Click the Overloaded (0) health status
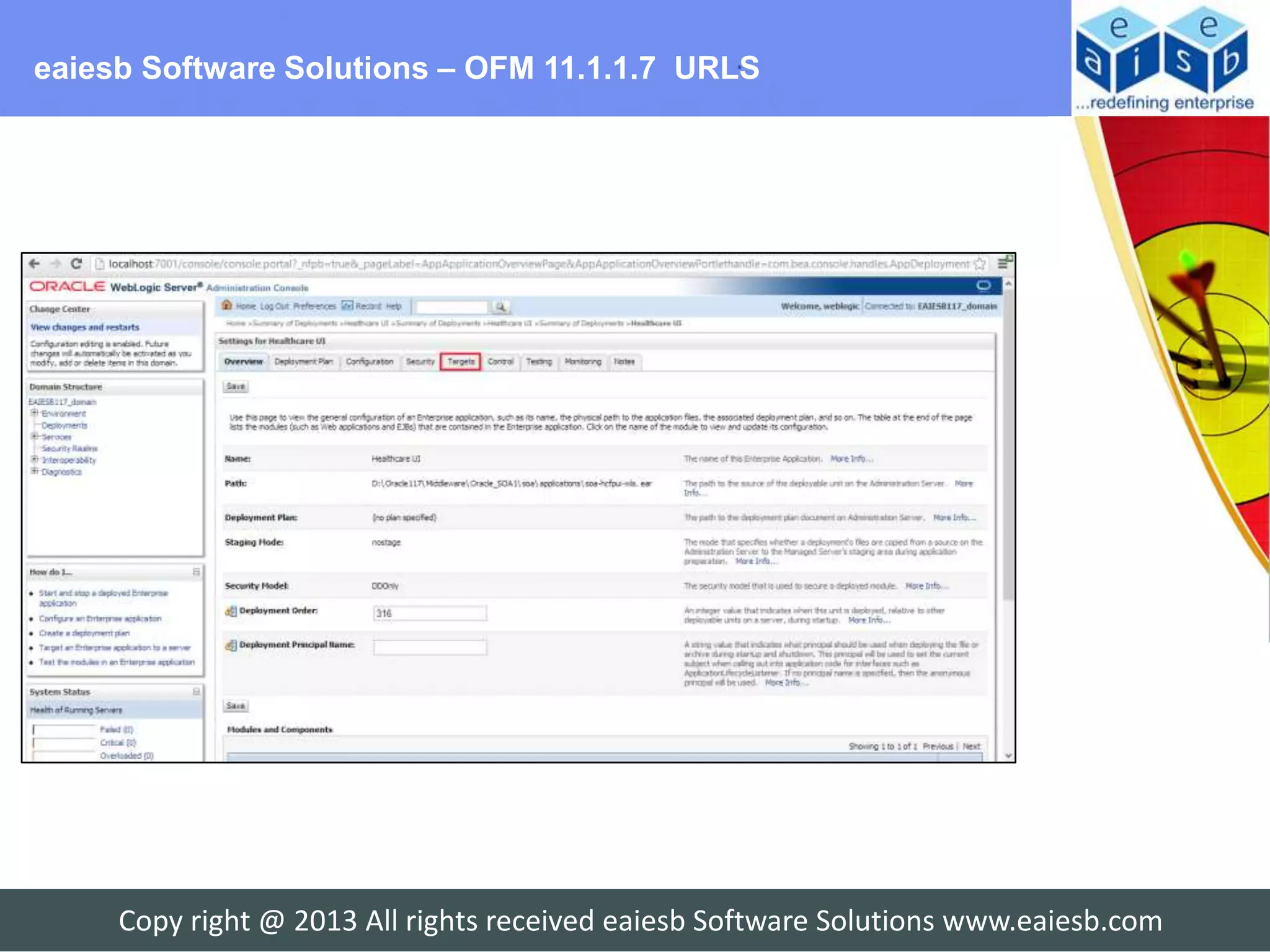The width and height of the screenshot is (1270, 952). click(127, 756)
